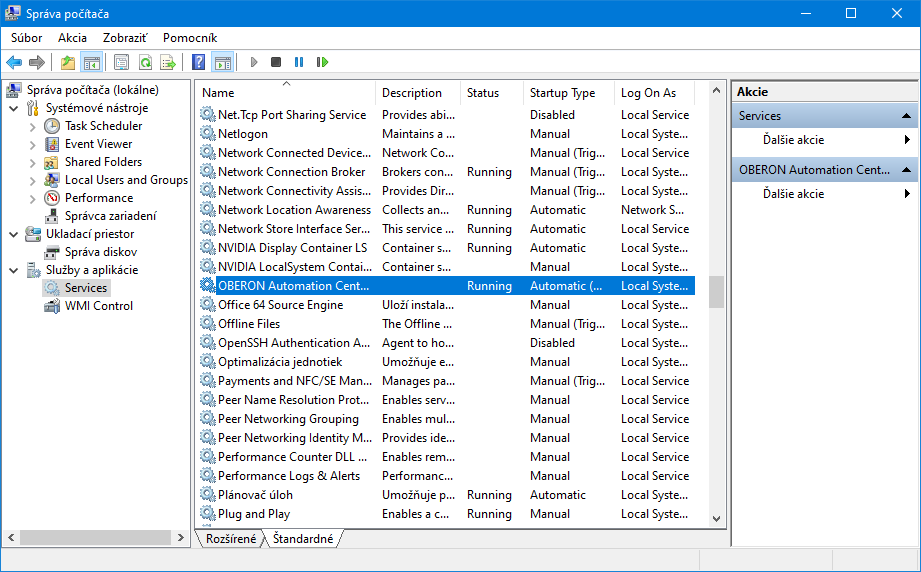This screenshot has height=572, width=921.
Task: Stop the selected service with Stop icon
Action: pyautogui.click(x=276, y=62)
